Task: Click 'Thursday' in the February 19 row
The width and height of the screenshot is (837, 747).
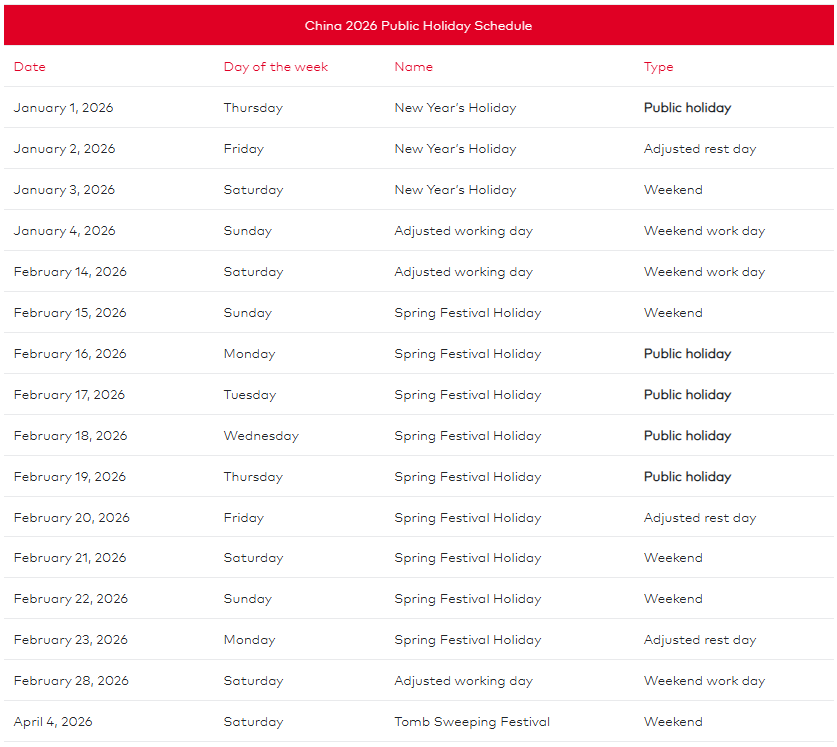Action: point(253,477)
